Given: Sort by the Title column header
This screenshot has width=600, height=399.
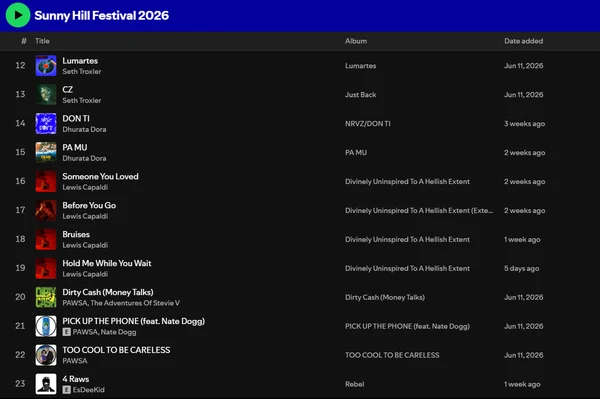Looking at the screenshot, I should point(42,41).
